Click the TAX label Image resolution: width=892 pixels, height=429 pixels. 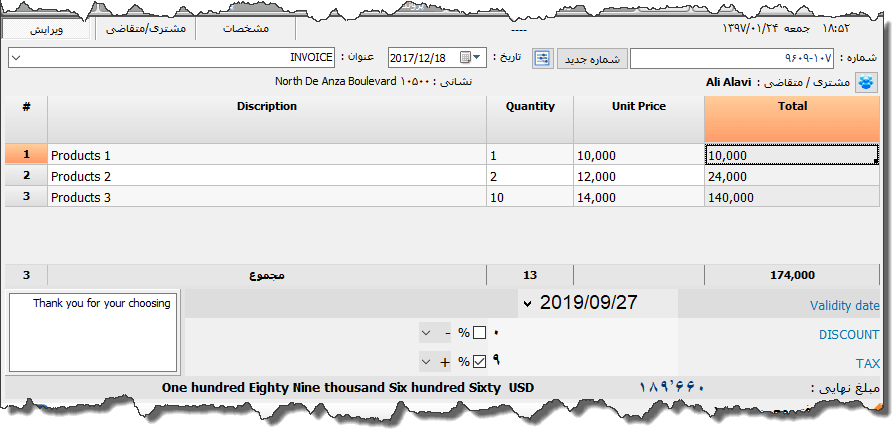tap(868, 364)
